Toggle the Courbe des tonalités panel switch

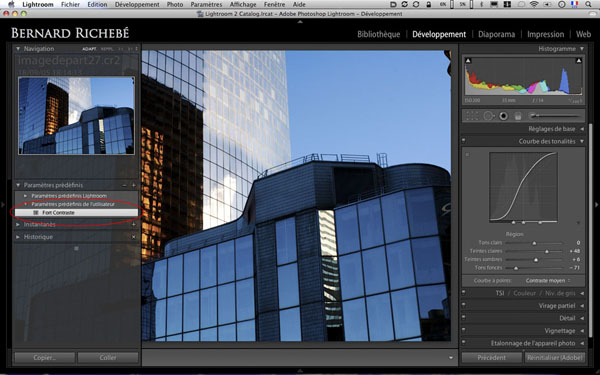pos(464,140)
